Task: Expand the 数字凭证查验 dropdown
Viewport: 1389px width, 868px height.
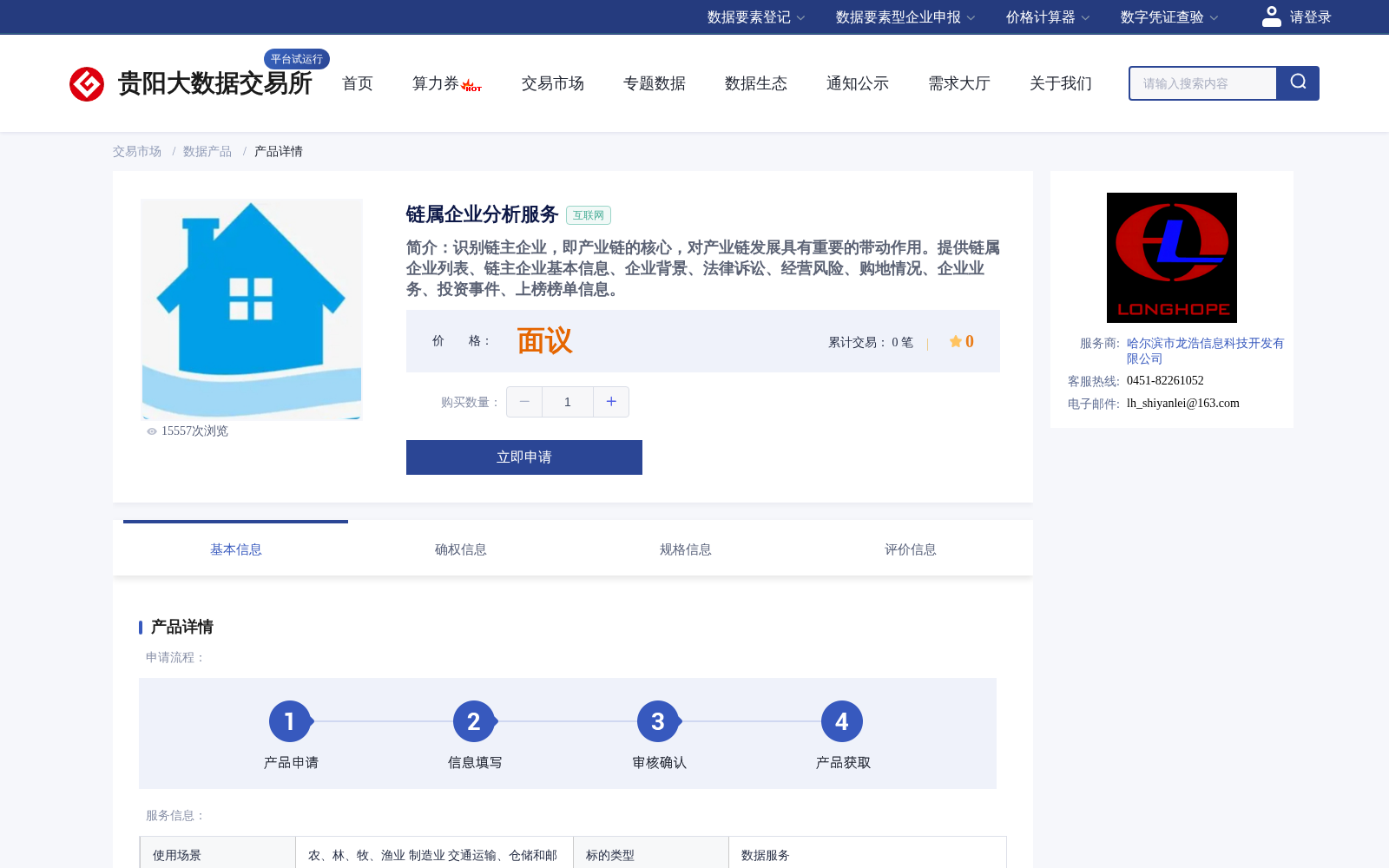Action: point(1169,17)
